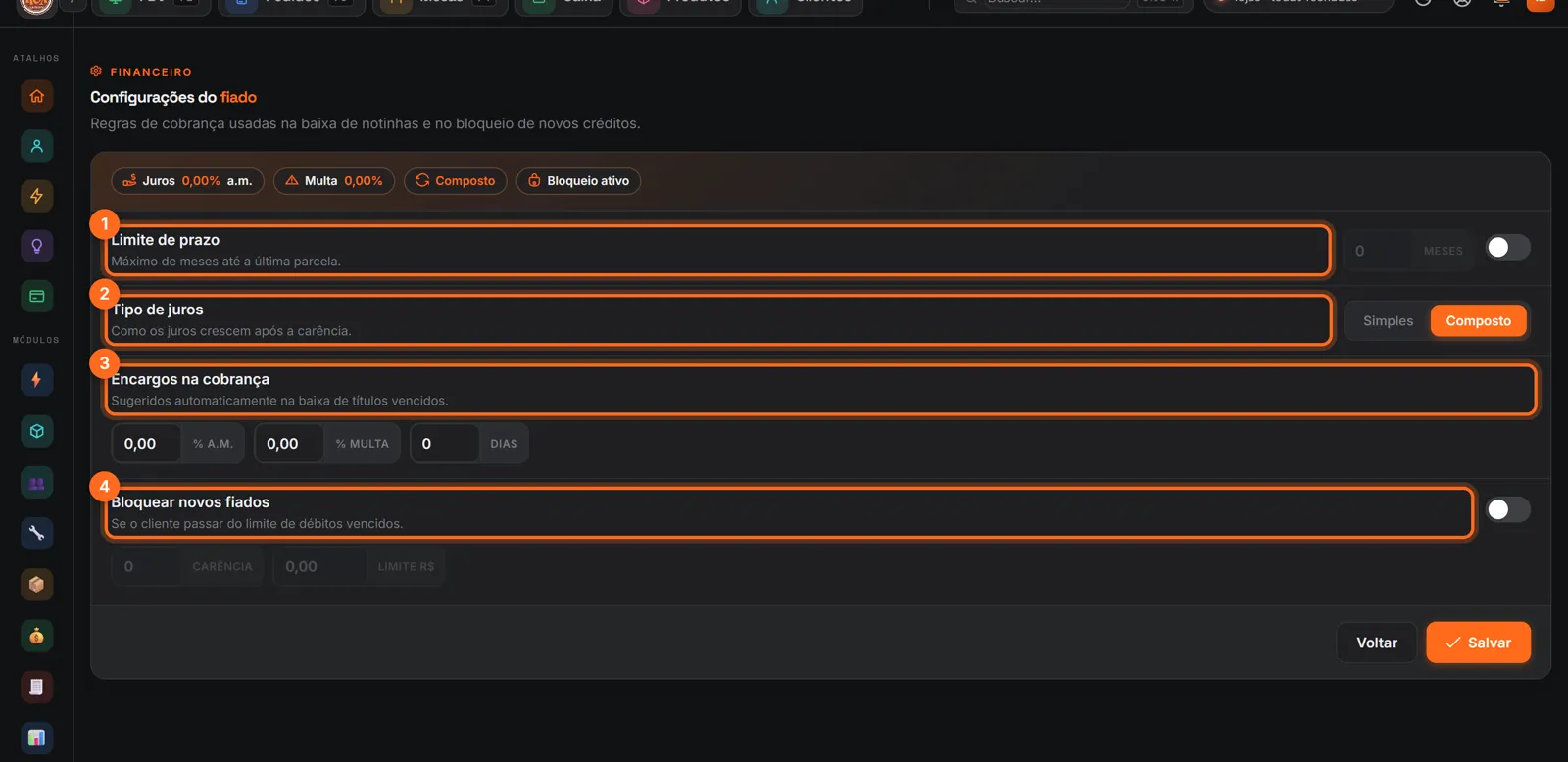Save settings with the Salvar button

(1478, 643)
